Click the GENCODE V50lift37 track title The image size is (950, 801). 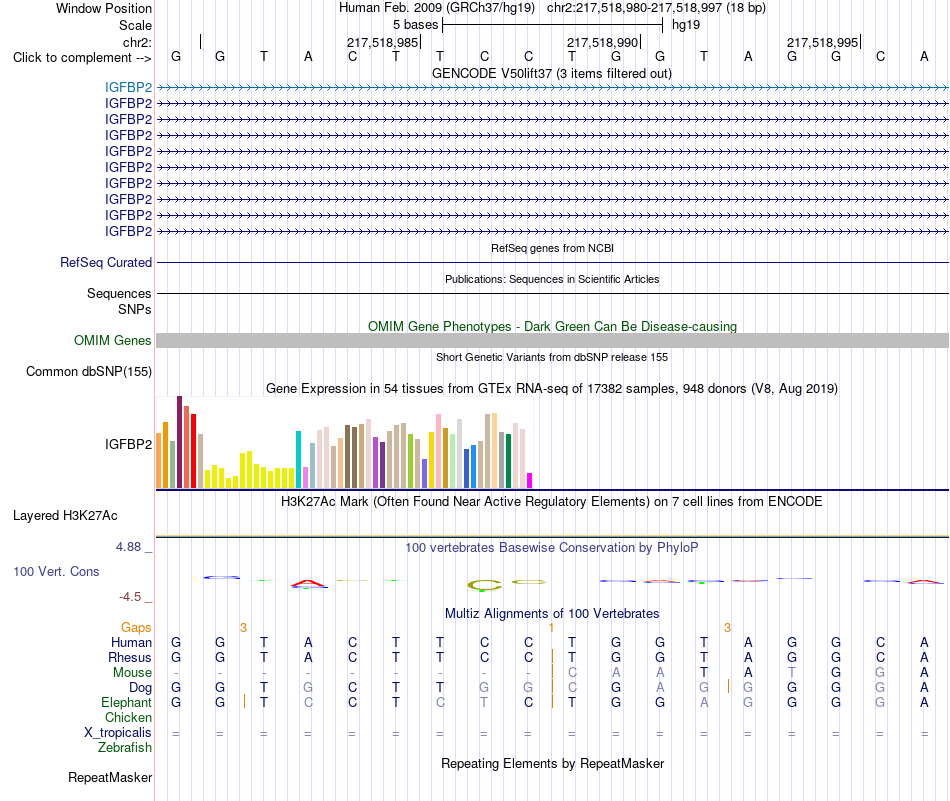(x=552, y=73)
